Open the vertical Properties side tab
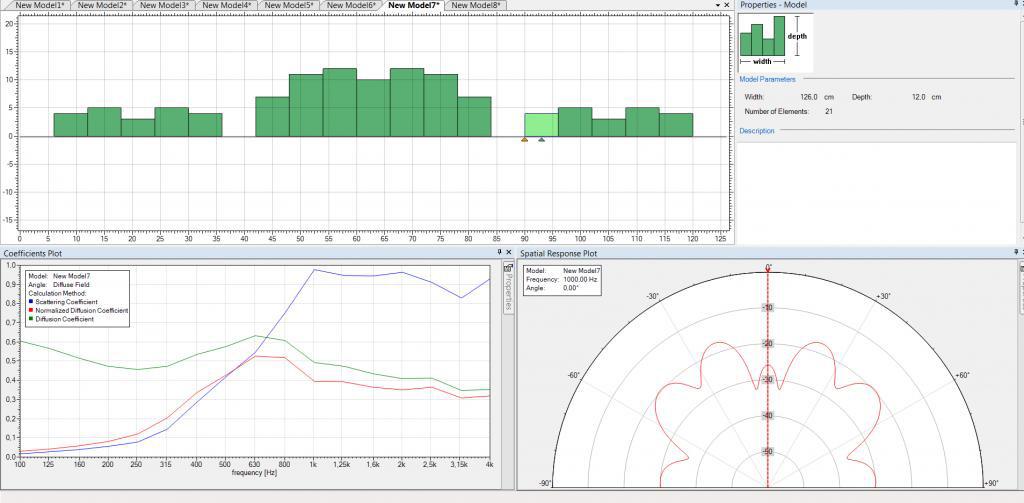The width and height of the screenshot is (1024, 503). pos(509,288)
